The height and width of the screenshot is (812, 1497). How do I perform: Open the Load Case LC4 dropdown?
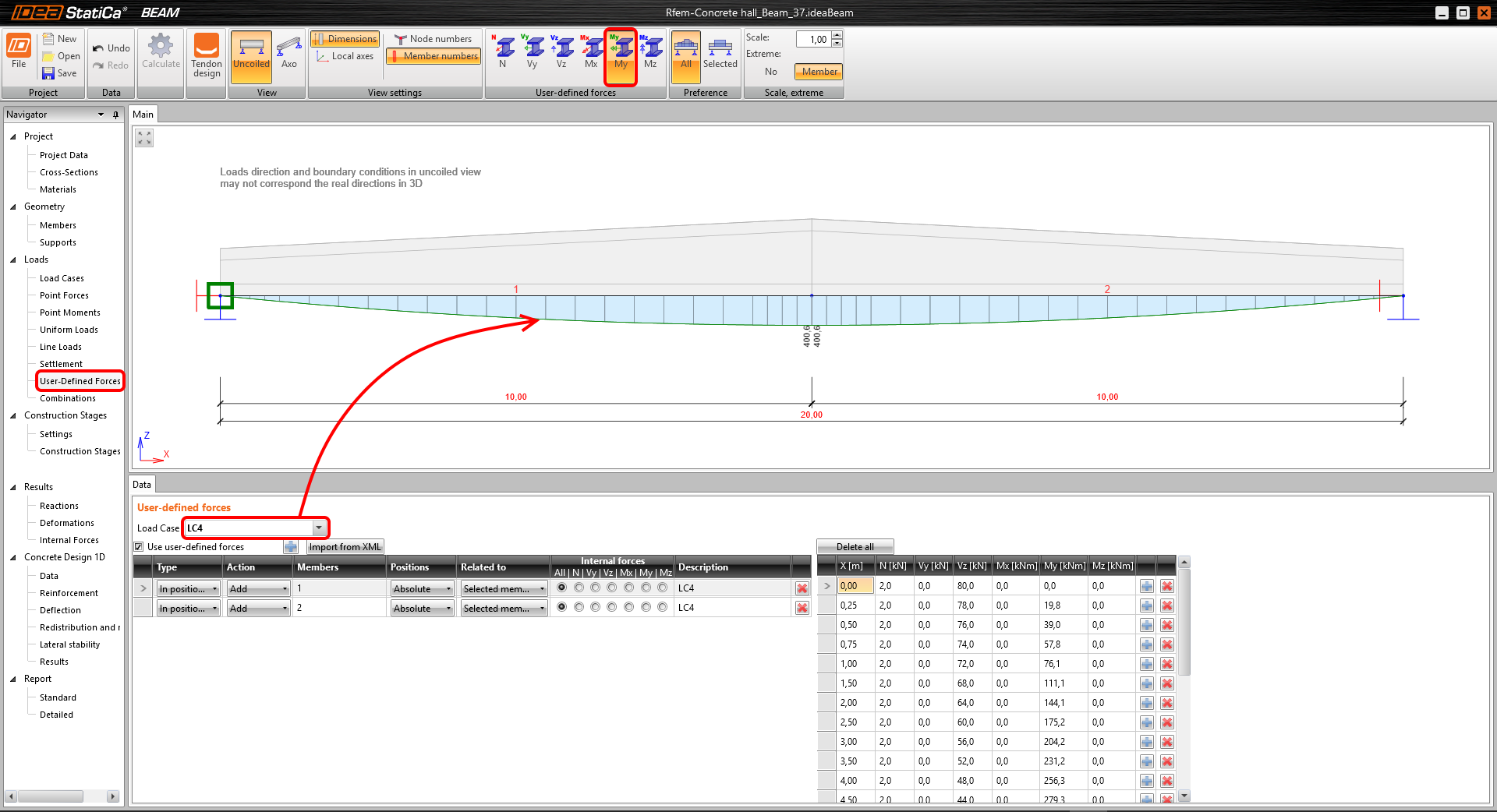318,528
